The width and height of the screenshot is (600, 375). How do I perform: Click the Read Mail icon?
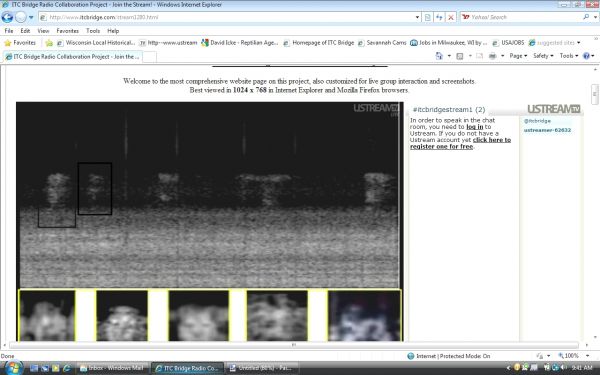point(479,56)
